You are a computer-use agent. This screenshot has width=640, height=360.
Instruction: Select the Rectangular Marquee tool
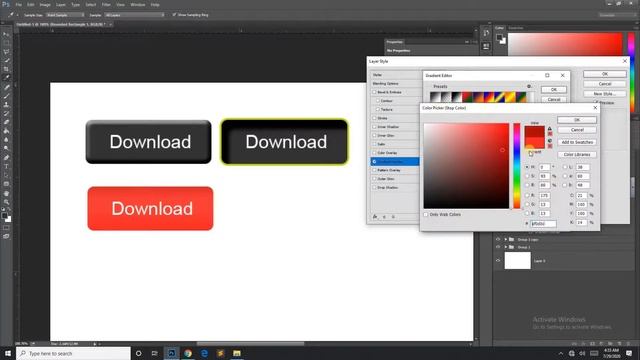coord(6,43)
